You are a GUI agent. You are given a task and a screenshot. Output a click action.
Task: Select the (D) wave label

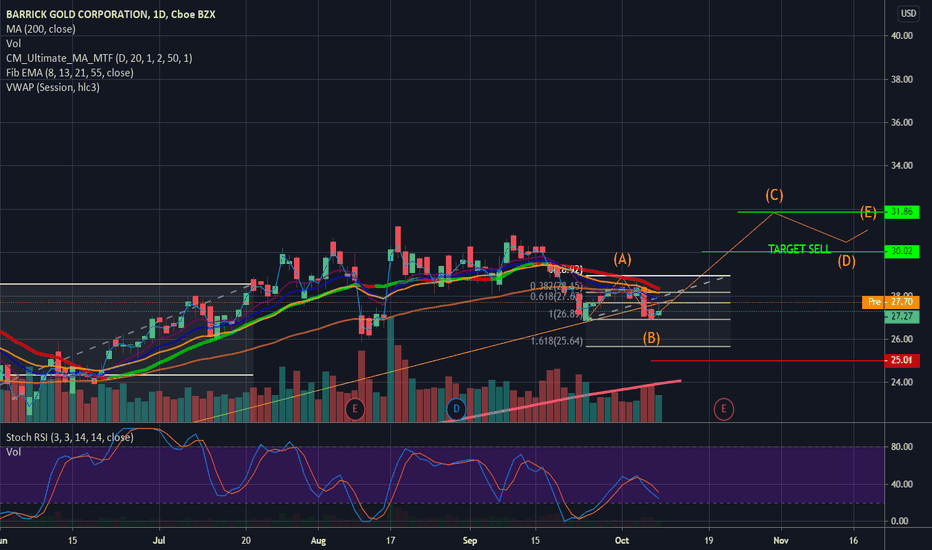coord(846,261)
